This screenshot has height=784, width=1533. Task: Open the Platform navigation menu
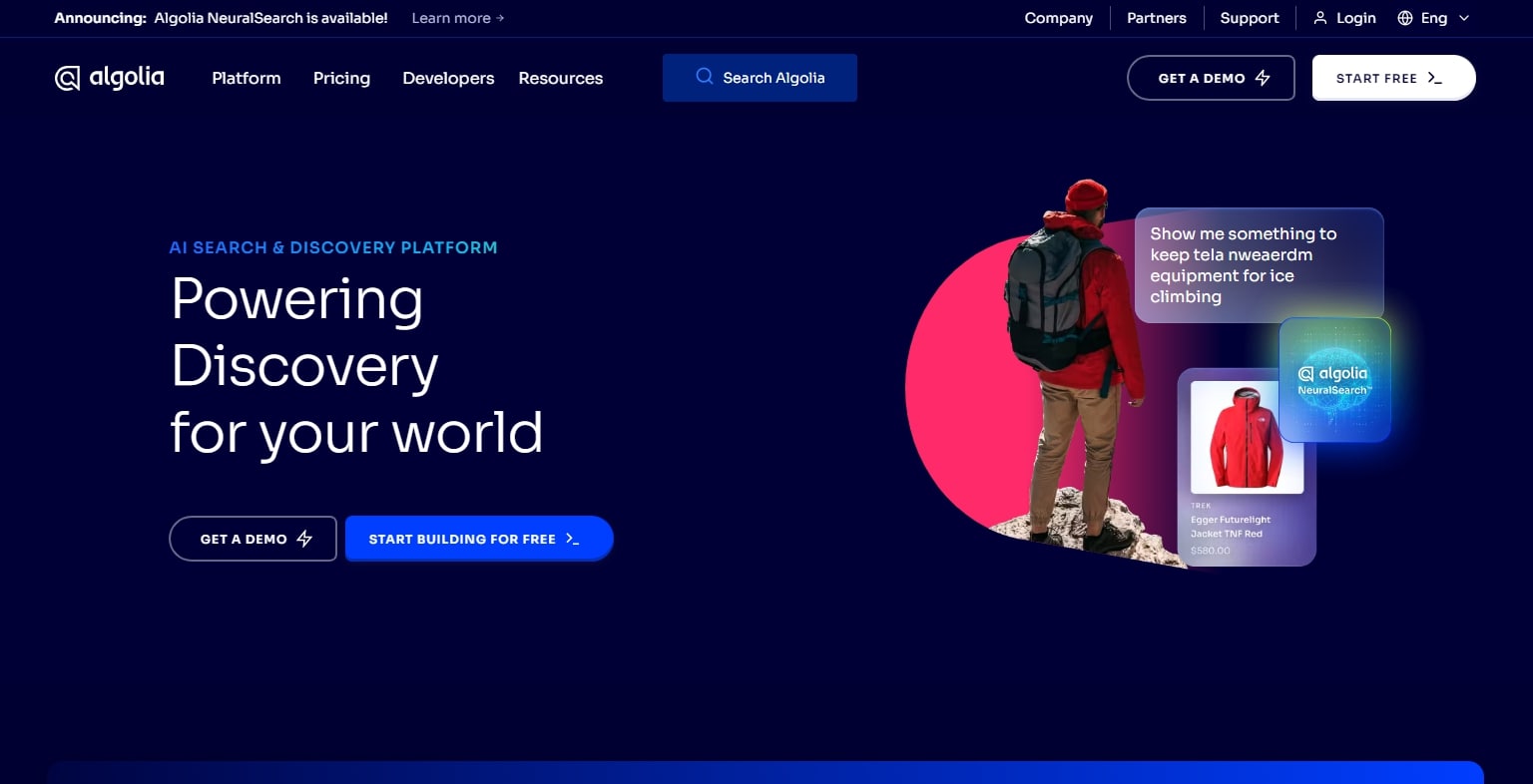pos(247,78)
